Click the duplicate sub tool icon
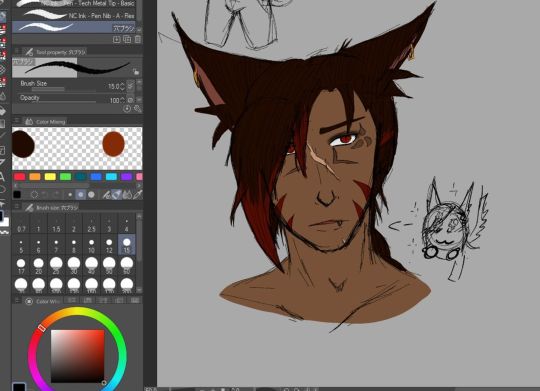 [x=127, y=39]
